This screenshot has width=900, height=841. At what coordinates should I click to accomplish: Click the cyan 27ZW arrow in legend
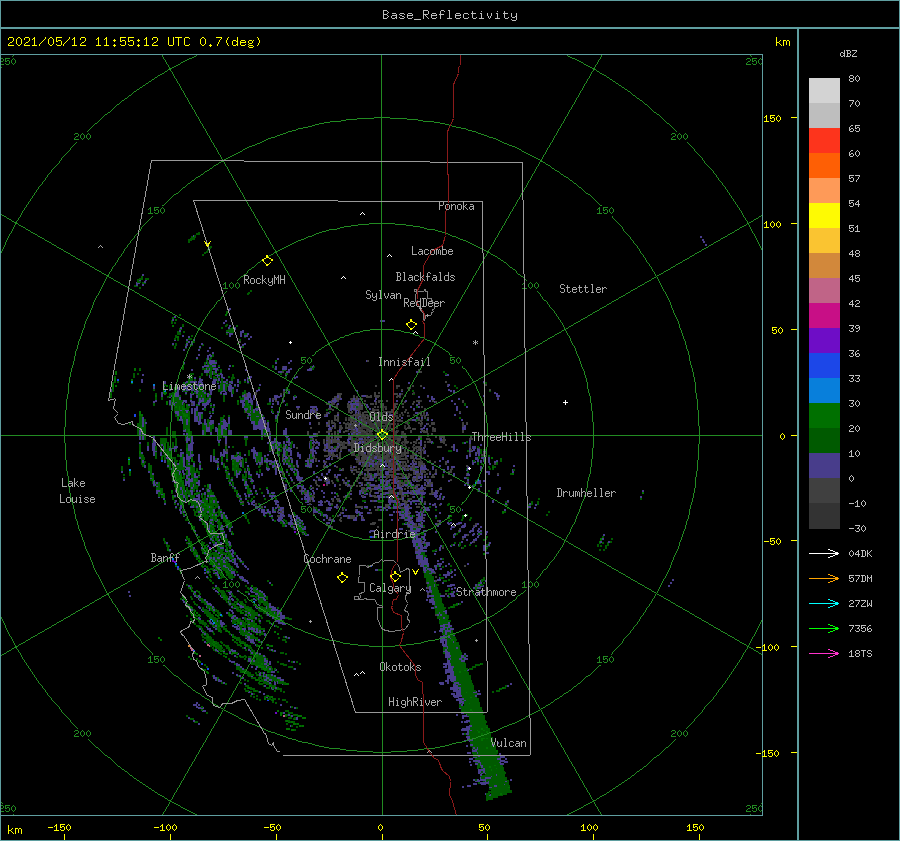coord(824,603)
